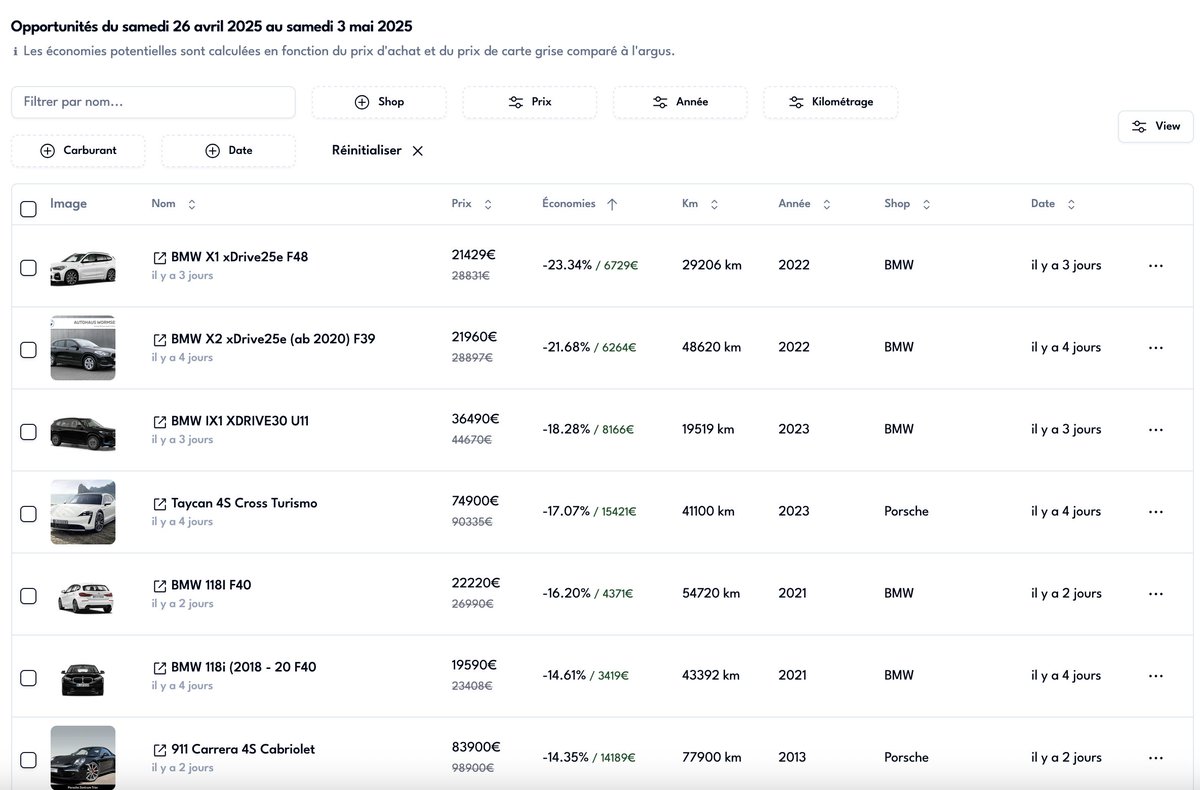1200x790 pixels.
Task: Select the Taycan 4S Cross Turismo row checkbox
Action: (28, 513)
